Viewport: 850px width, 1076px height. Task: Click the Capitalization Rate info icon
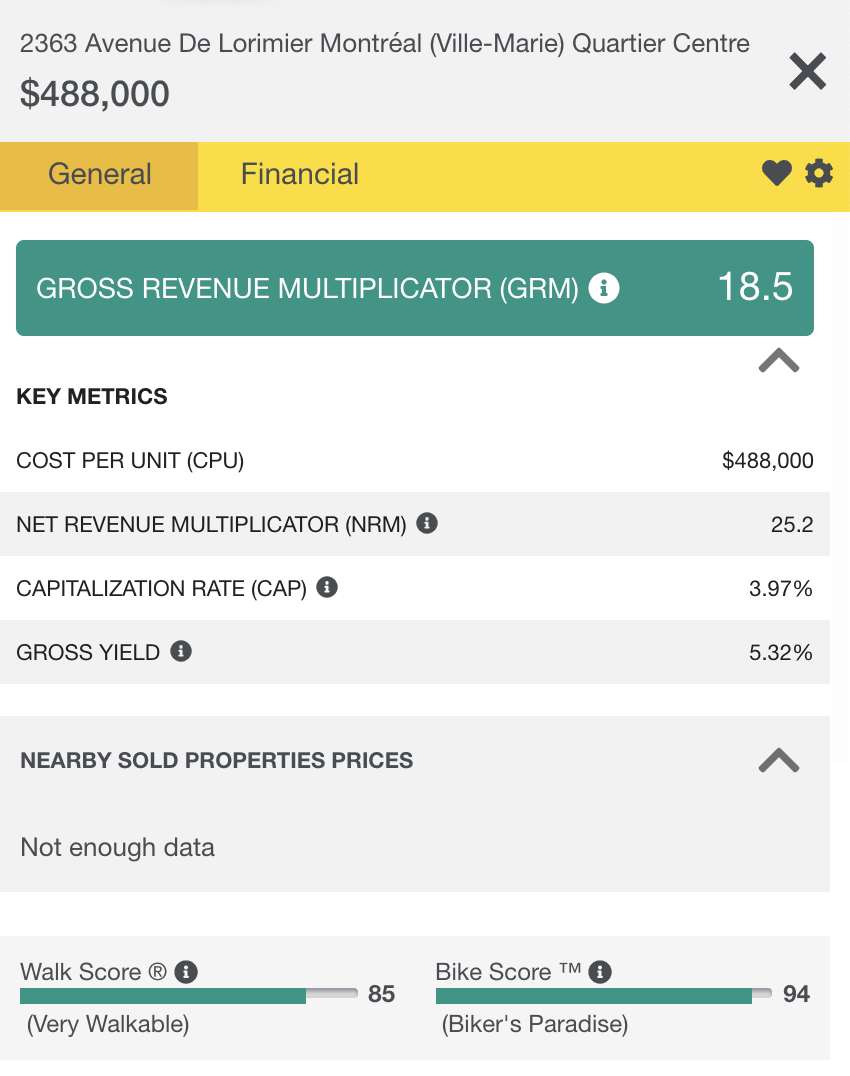pyautogui.click(x=326, y=587)
